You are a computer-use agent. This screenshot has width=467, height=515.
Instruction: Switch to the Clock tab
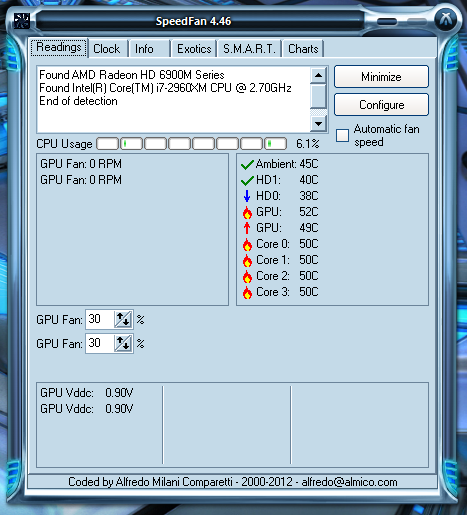point(108,49)
